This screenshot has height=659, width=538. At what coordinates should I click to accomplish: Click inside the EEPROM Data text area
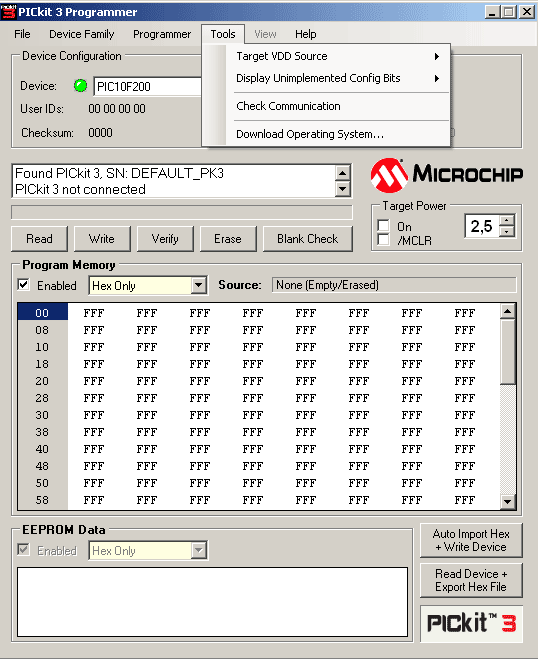pyautogui.click(x=212, y=602)
